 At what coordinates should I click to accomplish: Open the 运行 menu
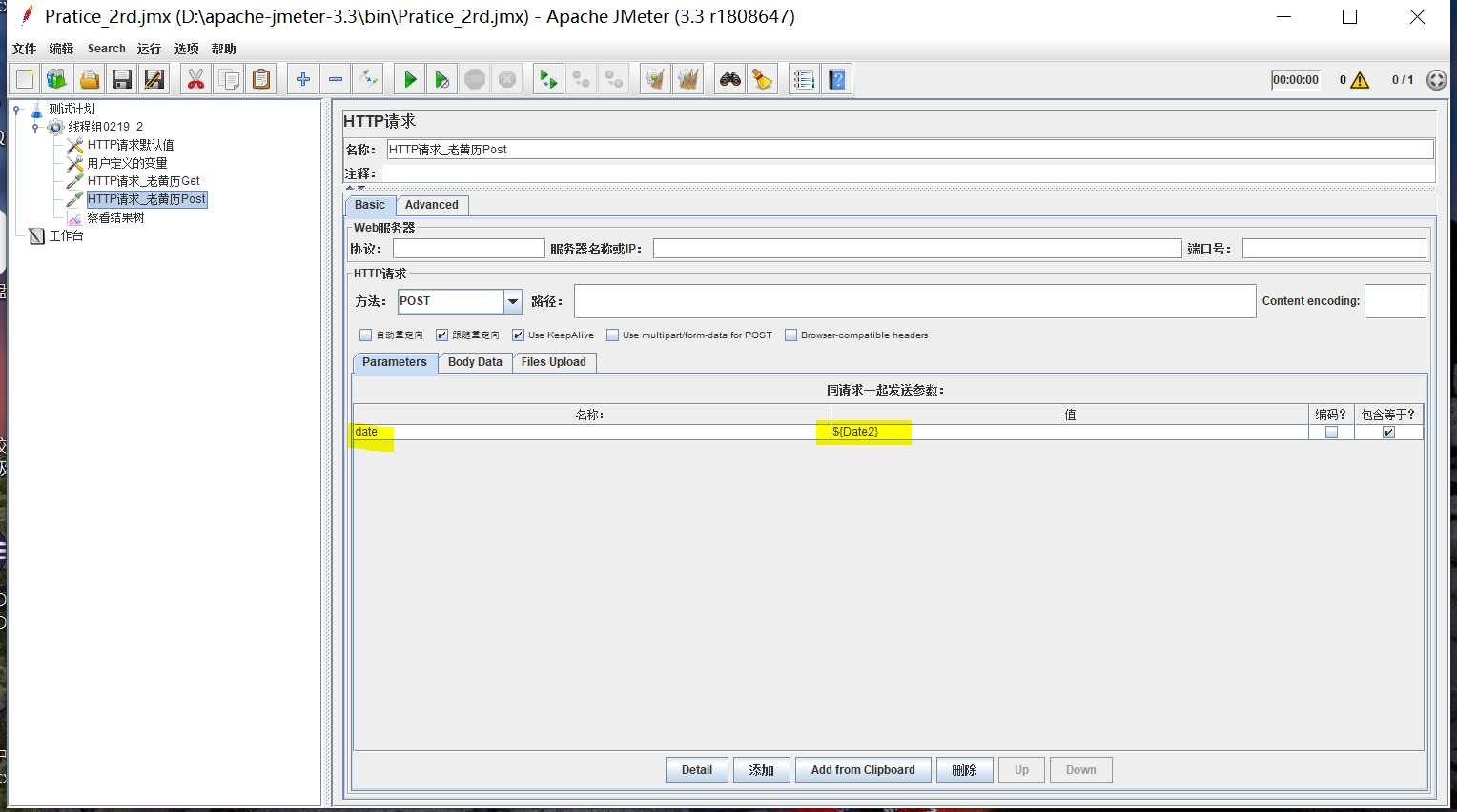pos(149,49)
